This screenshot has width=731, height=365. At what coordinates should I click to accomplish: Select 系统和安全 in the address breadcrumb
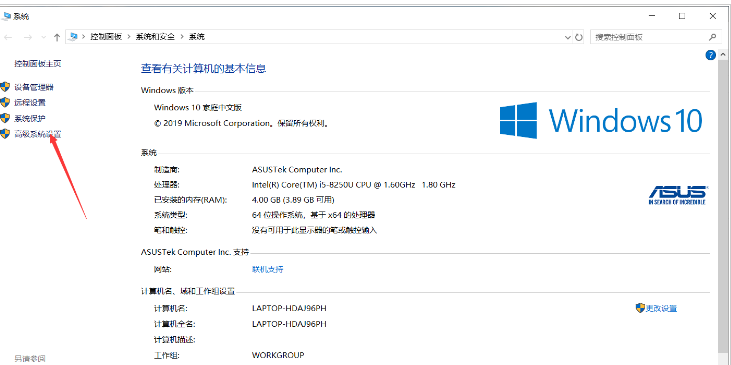155,37
